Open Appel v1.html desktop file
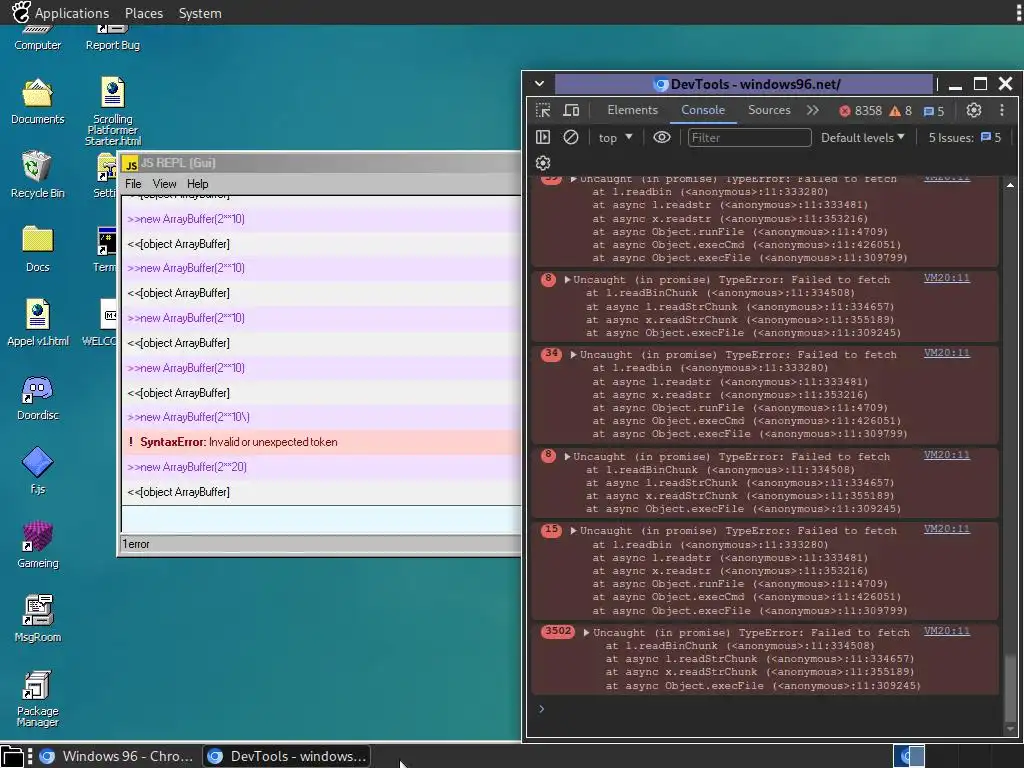1024x768 pixels. pyautogui.click(x=37, y=323)
